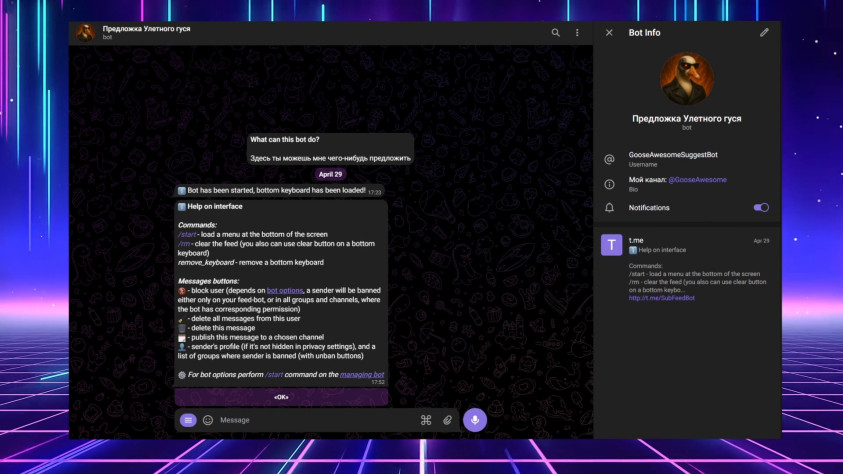
Task: Record a voice message with the microphone button
Action: (x=475, y=420)
